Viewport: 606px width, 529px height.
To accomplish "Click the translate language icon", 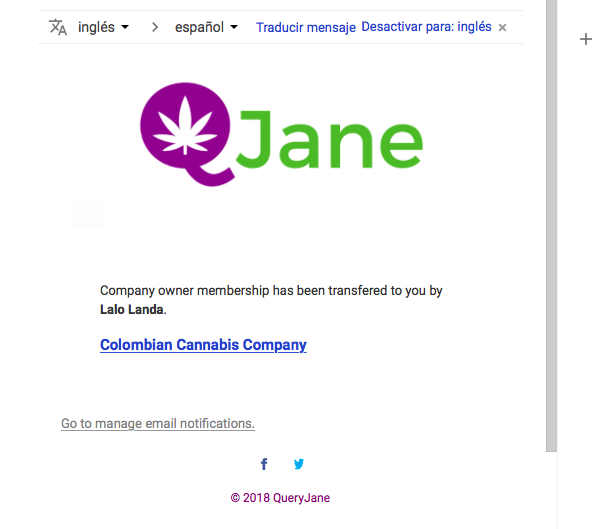I will click(58, 27).
